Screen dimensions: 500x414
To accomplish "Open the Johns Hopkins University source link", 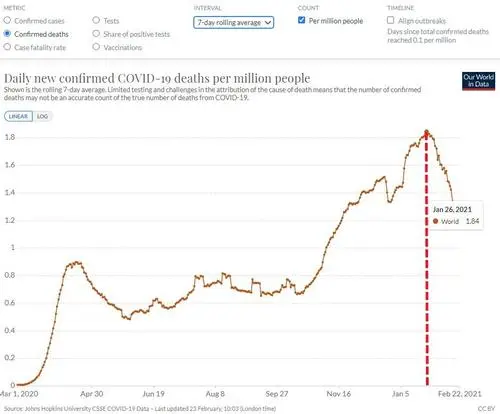I will click(x=76, y=409).
